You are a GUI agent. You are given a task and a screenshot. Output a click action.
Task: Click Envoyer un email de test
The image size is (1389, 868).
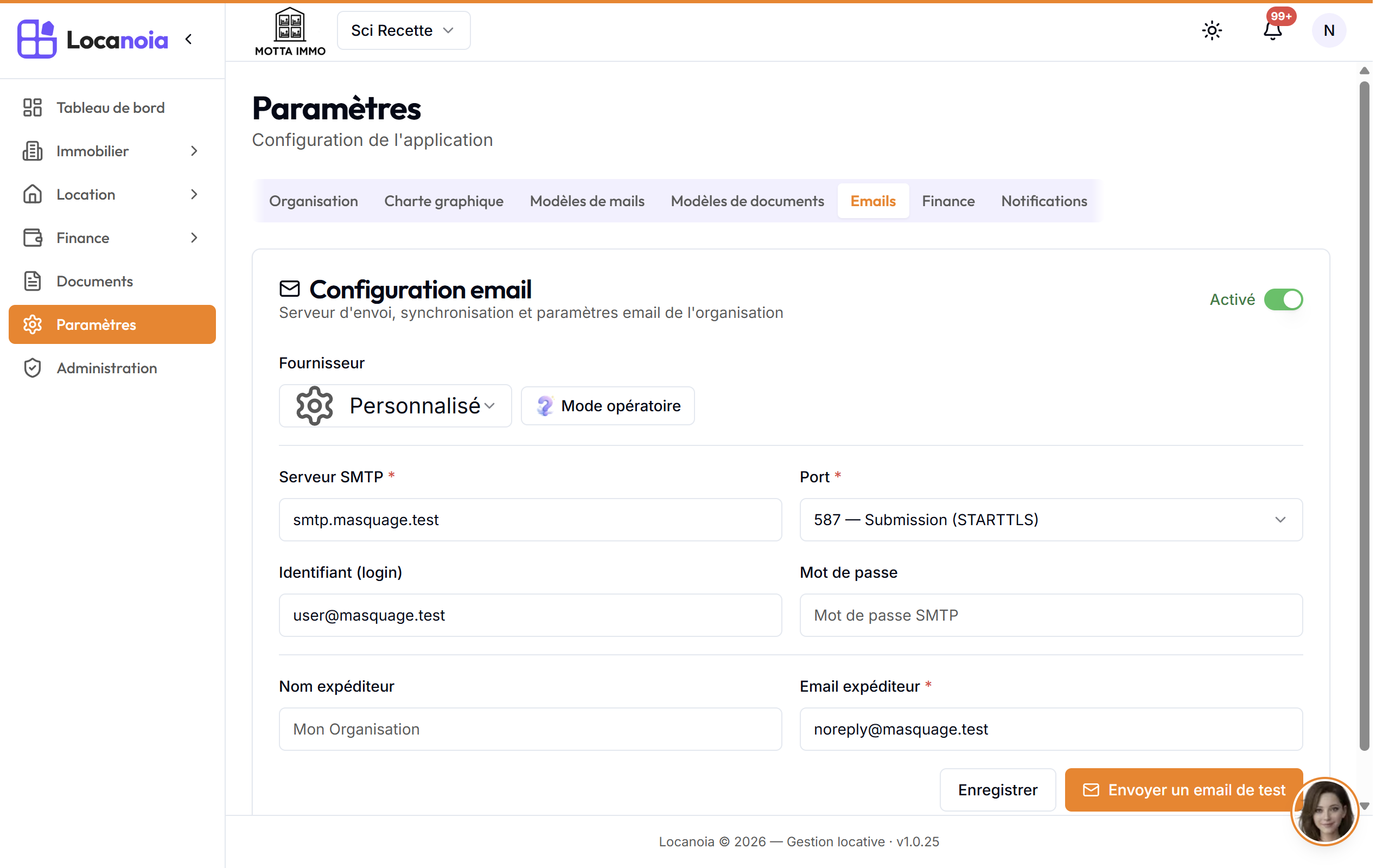[1183, 790]
